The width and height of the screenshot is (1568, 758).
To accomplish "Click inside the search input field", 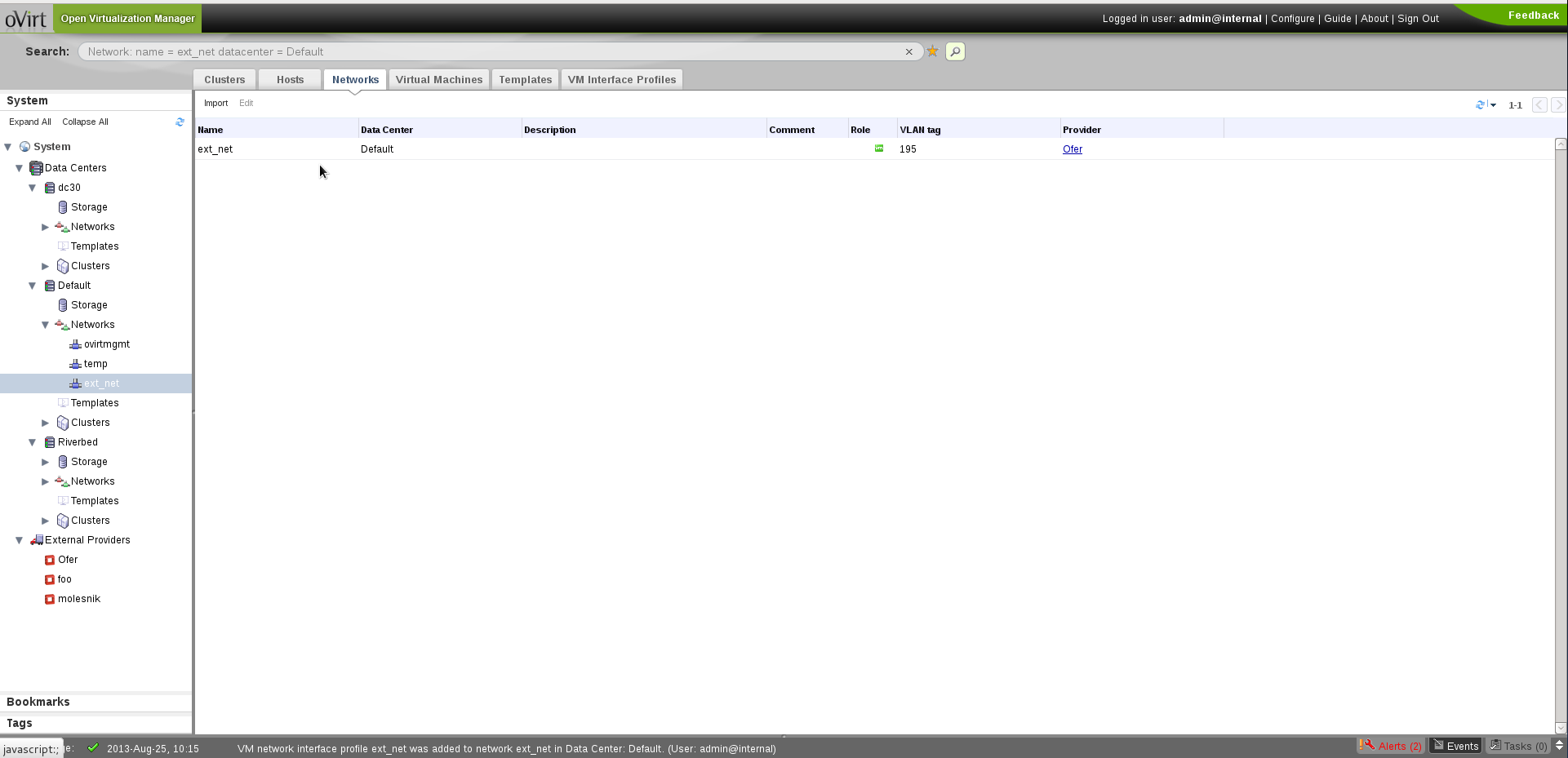I will [x=490, y=51].
